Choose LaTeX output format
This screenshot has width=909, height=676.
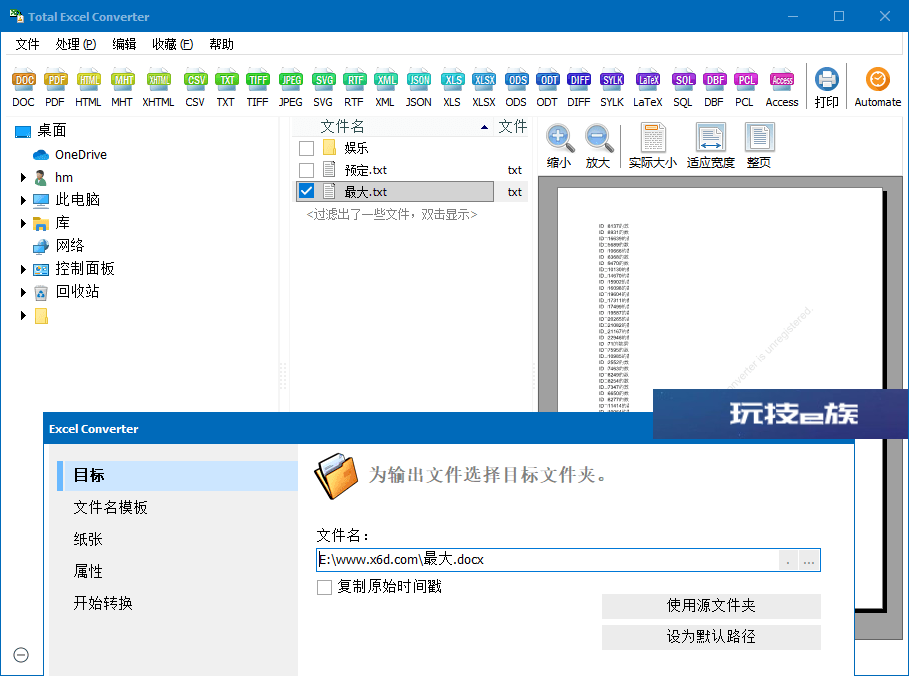tap(648, 87)
